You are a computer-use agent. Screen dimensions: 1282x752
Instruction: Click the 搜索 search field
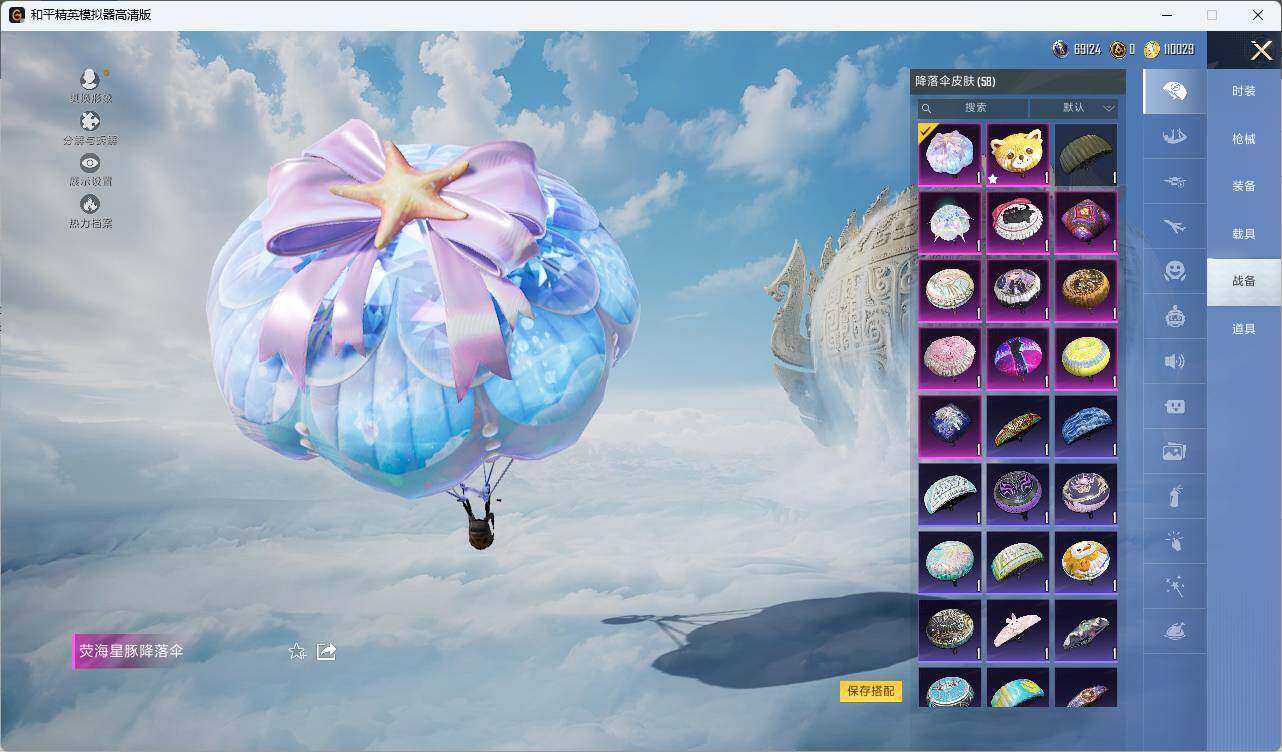(974, 108)
